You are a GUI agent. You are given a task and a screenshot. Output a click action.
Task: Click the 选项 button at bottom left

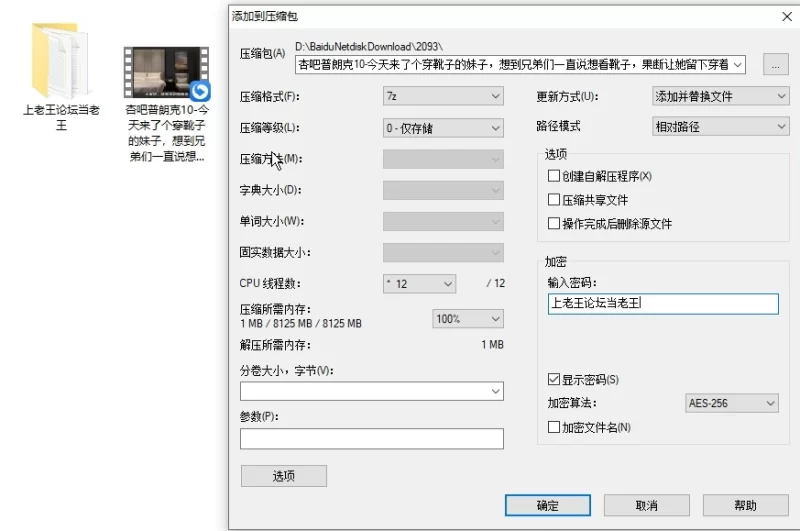283,476
